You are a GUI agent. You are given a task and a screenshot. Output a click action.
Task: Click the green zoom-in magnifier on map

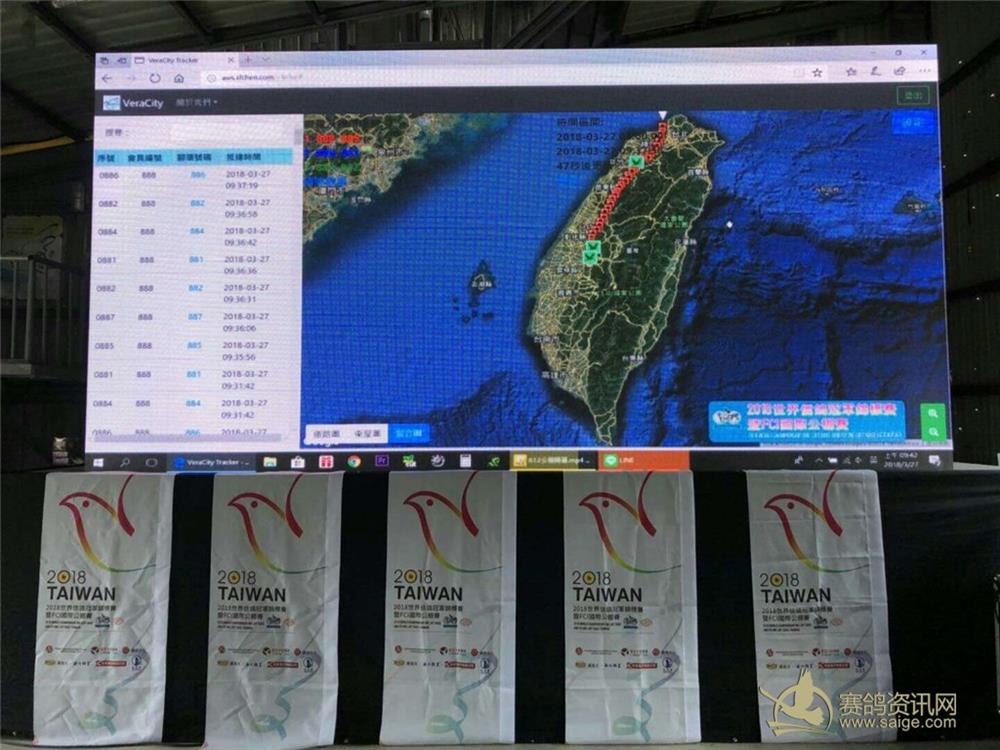coord(932,413)
